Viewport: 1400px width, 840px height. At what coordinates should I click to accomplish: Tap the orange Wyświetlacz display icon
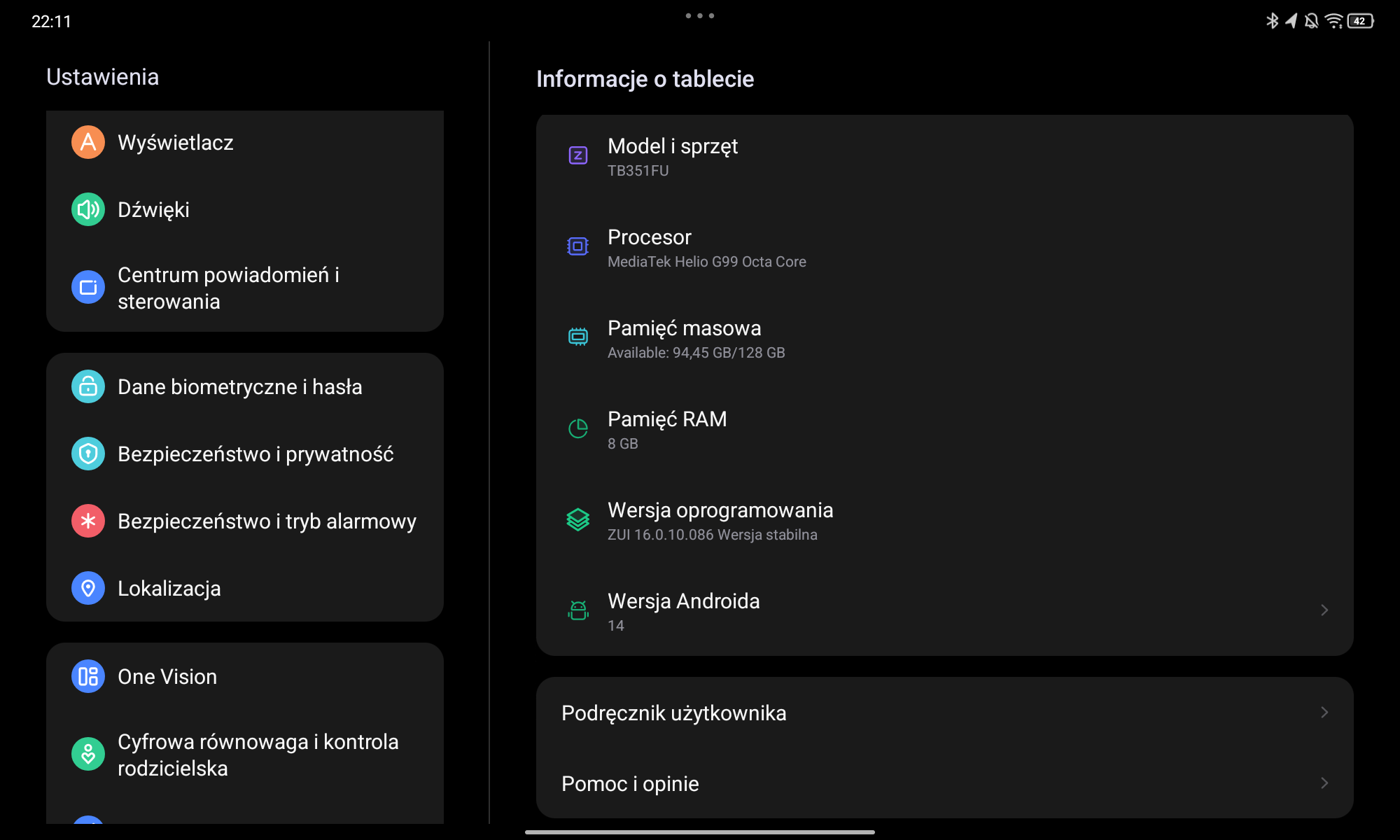(88, 142)
